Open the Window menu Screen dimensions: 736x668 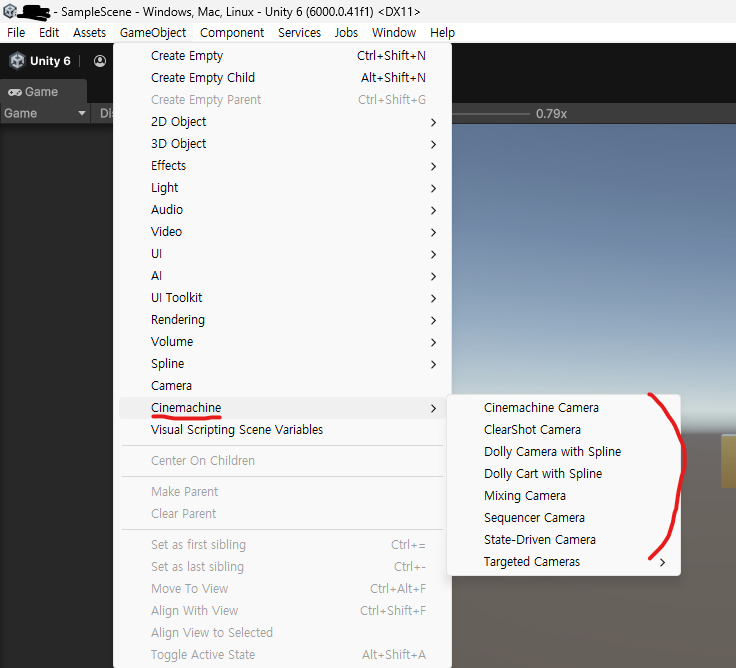click(394, 32)
